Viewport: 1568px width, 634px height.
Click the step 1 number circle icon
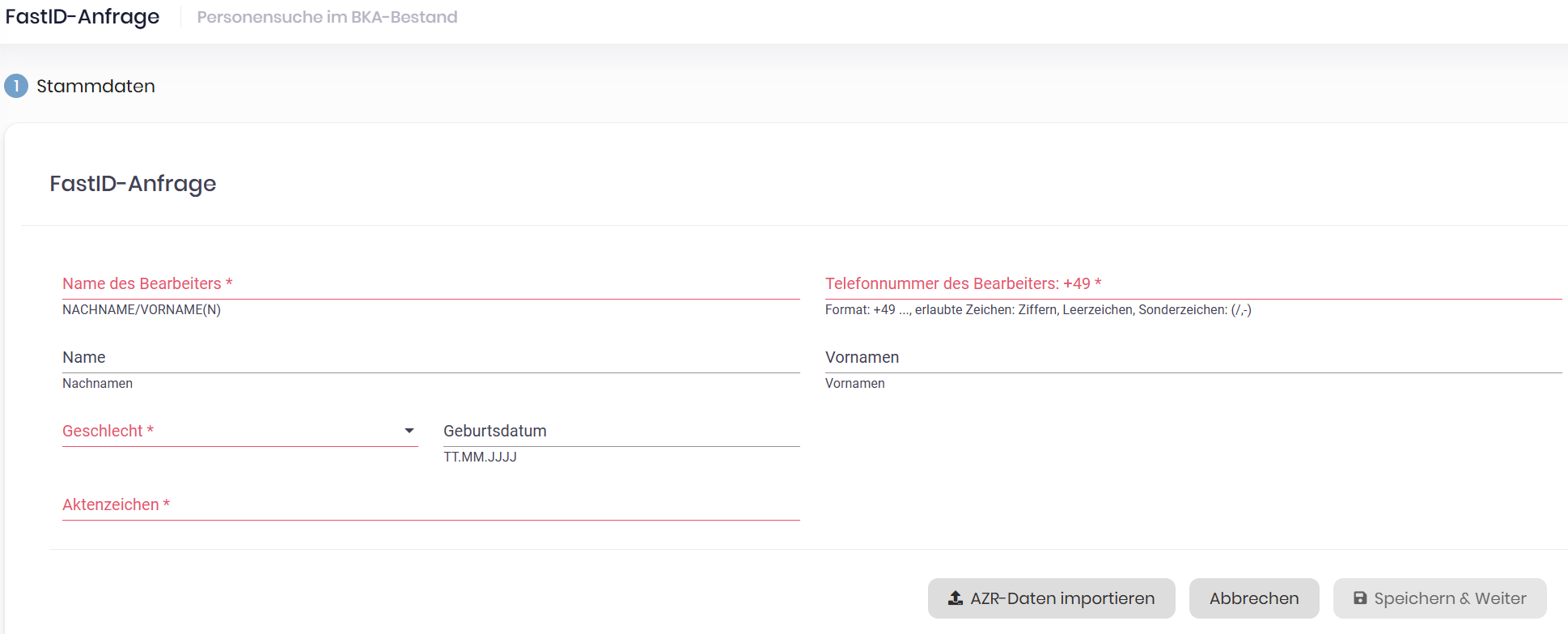point(16,86)
